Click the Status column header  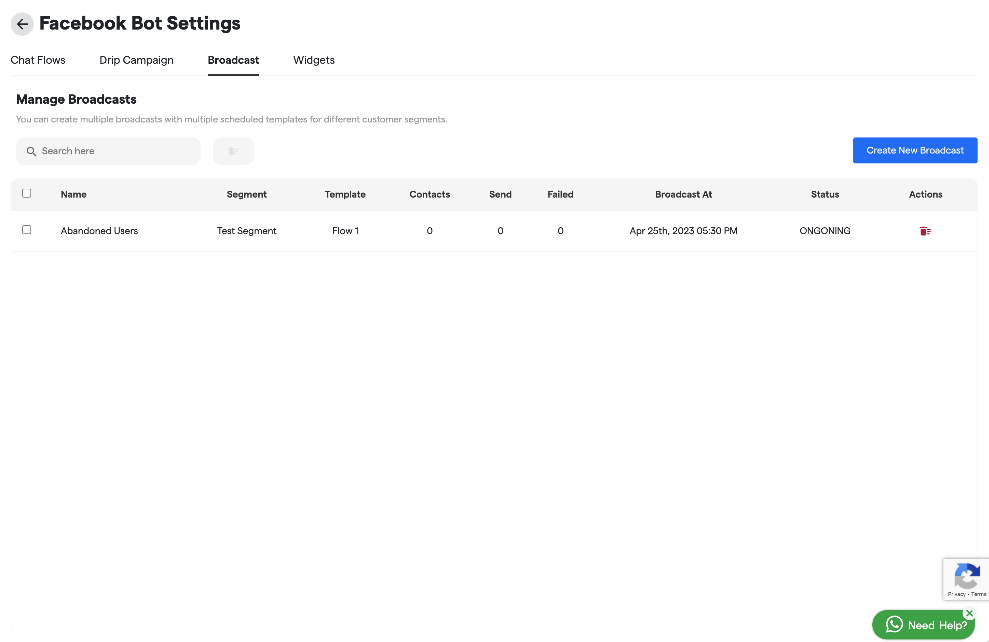point(824,195)
